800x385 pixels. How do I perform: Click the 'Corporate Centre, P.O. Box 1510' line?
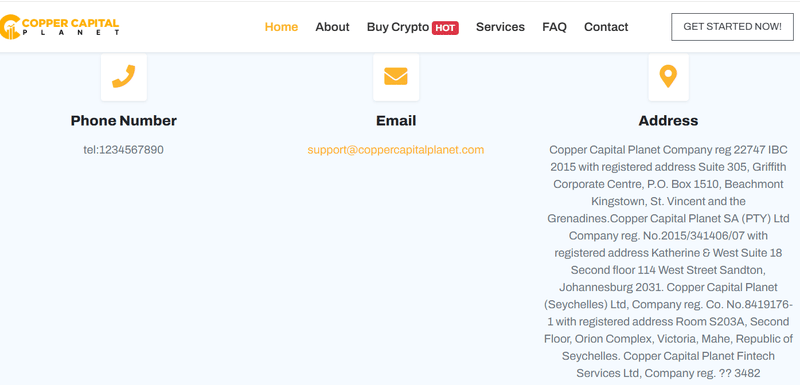pos(668,184)
